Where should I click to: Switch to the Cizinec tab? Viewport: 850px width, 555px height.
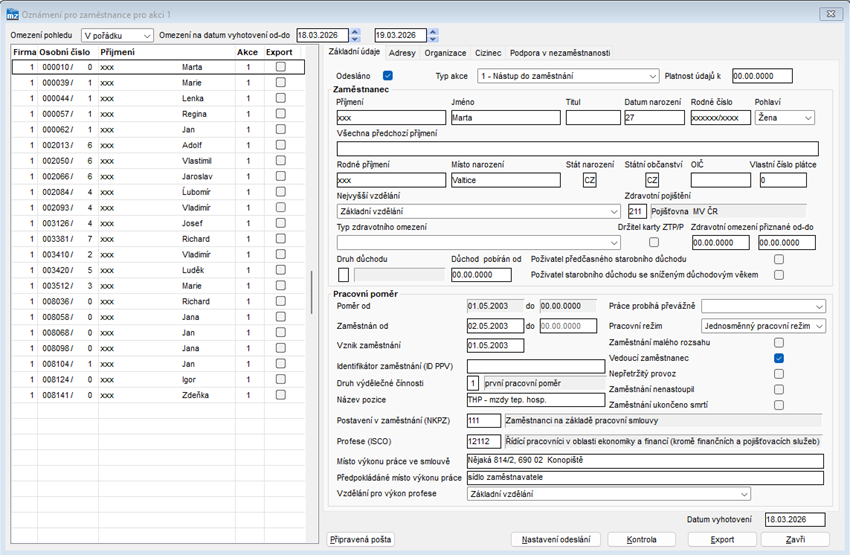[488, 53]
